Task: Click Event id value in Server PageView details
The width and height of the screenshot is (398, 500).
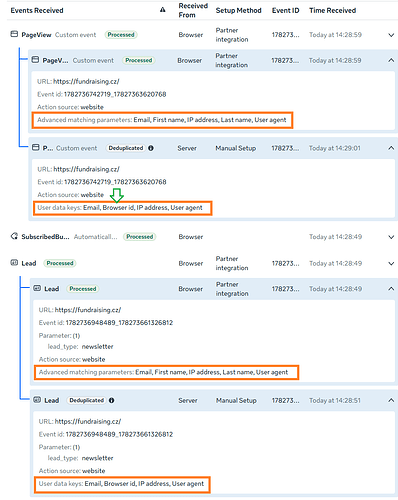Action: 115,182
